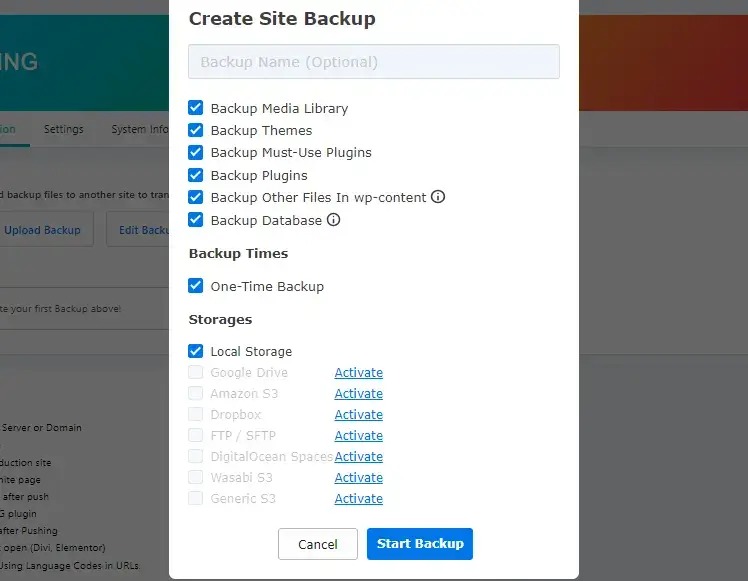Uncheck Backup Media Library checkbox

point(196,108)
